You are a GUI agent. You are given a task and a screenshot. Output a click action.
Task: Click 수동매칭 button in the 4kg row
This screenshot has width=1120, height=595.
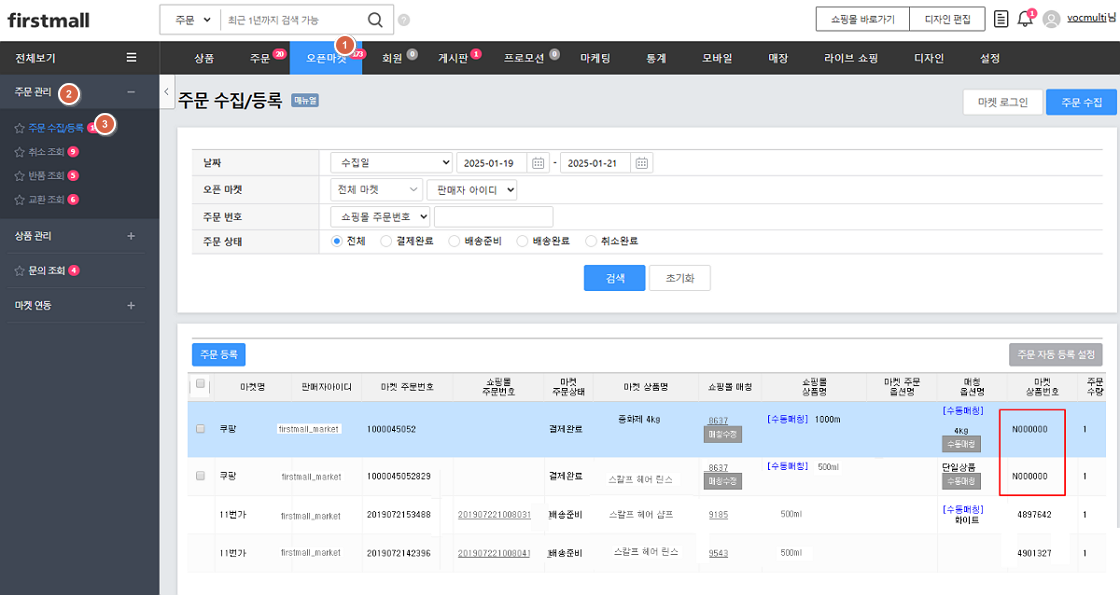(961, 444)
